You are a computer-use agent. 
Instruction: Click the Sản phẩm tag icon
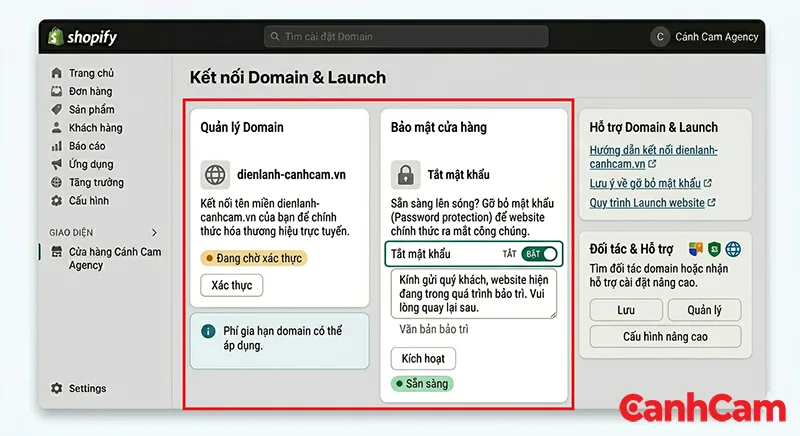pyautogui.click(x=57, y=110)
